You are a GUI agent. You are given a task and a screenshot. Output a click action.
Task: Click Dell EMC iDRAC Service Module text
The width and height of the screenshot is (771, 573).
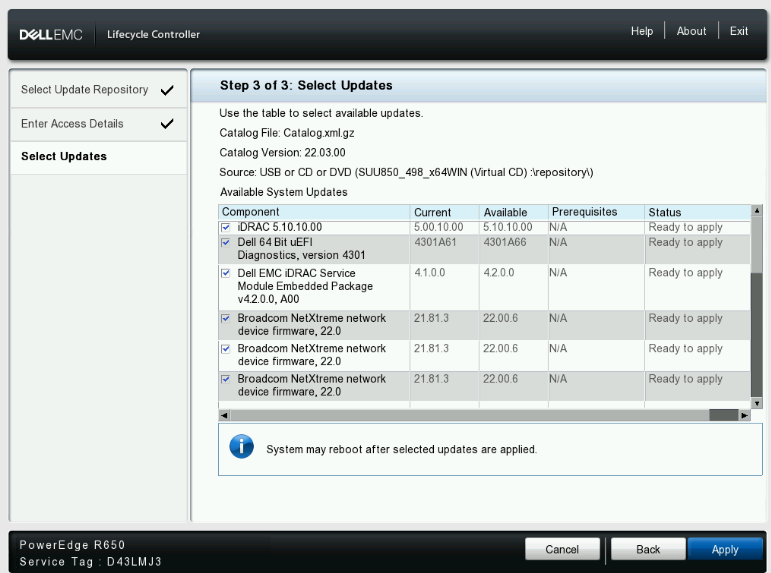tap(305, 286)
